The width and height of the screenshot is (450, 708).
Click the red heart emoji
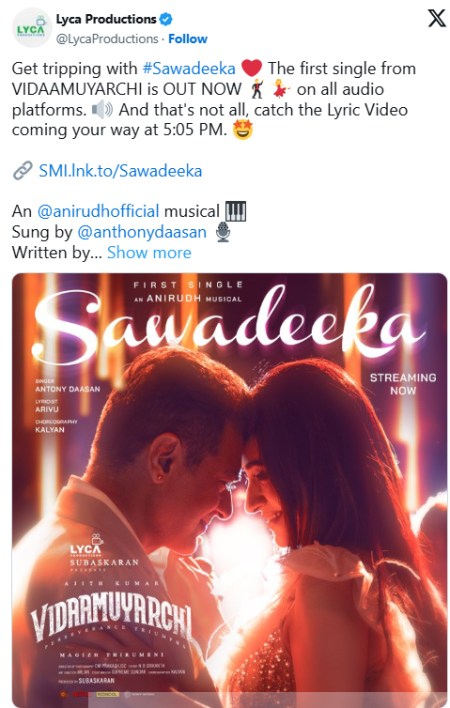[251, 68]
